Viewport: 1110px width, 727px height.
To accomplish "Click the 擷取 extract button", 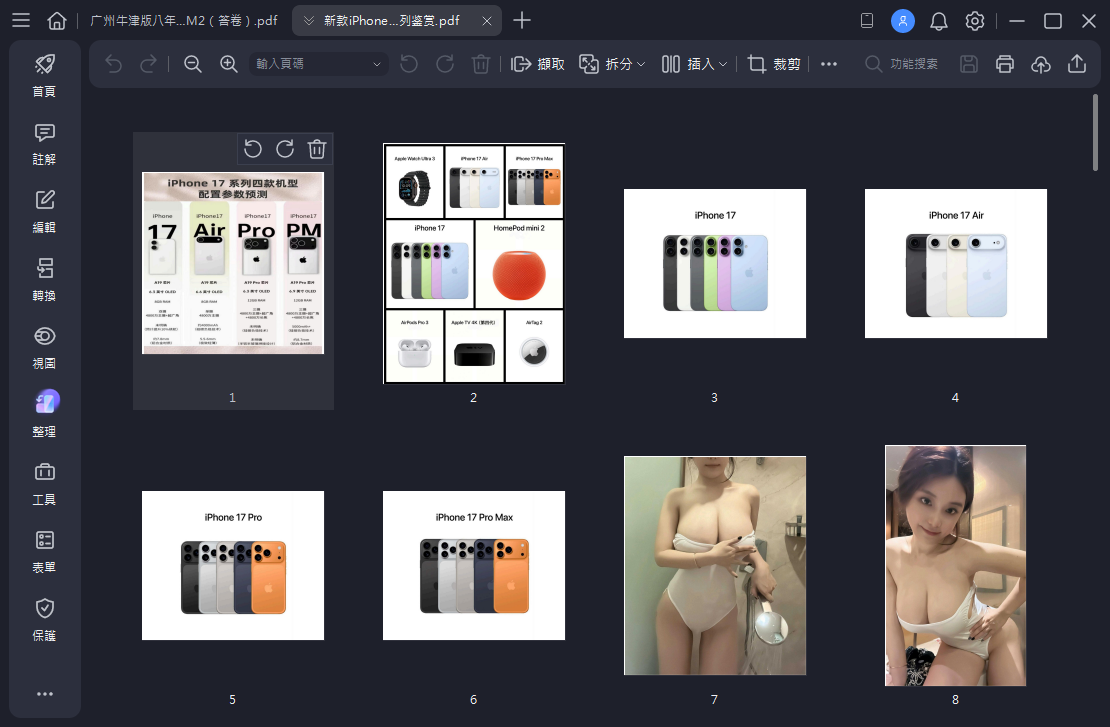I will coord(538,64).
